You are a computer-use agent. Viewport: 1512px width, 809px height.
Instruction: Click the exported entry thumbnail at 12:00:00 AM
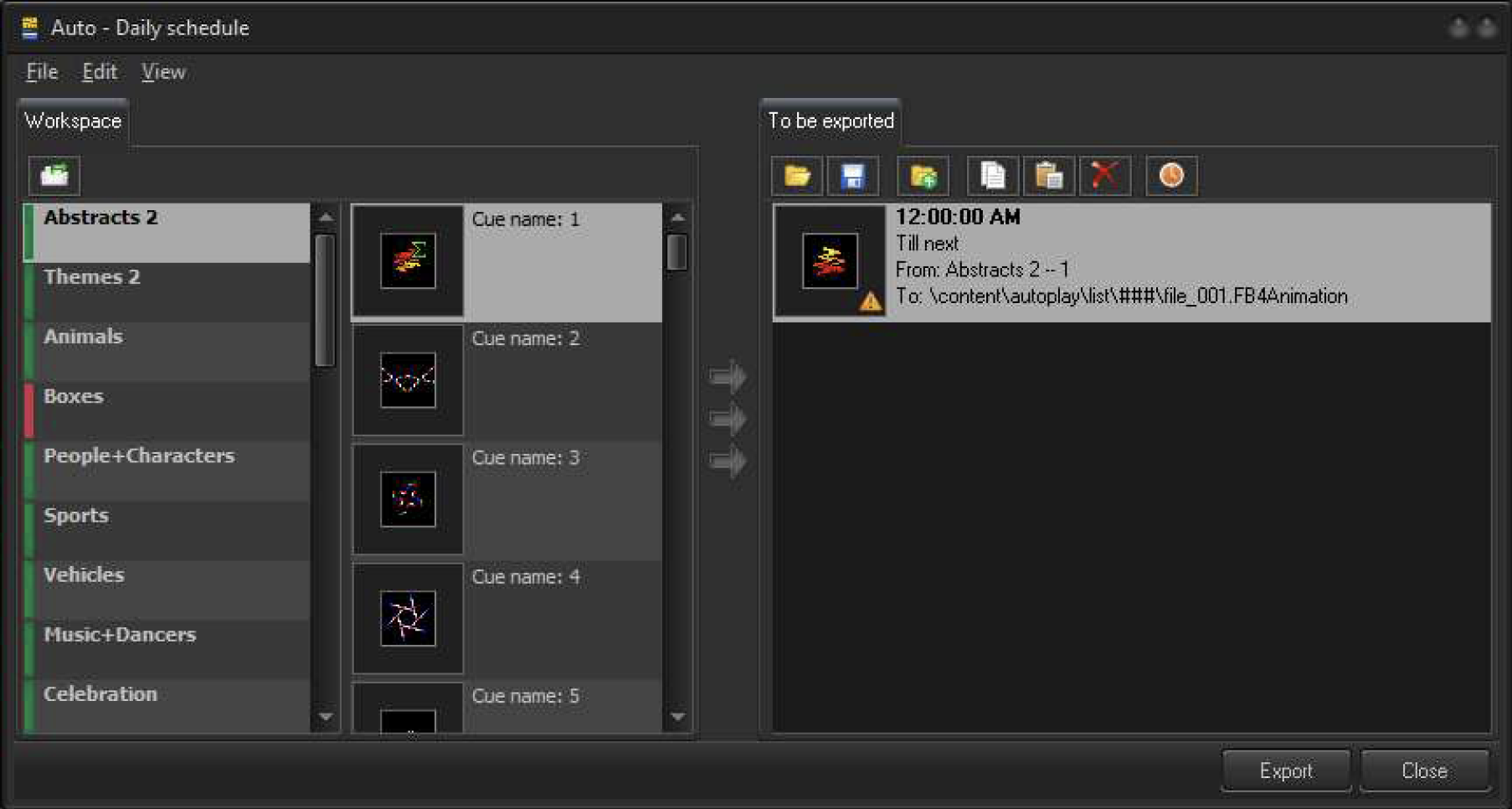pyautogui.click(x=830, y=260)
